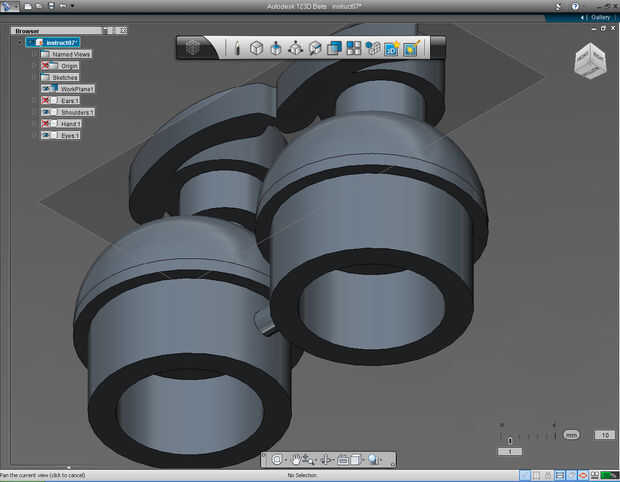
Task: Select the Move/transform tool icon
Action: coord(295,48)
